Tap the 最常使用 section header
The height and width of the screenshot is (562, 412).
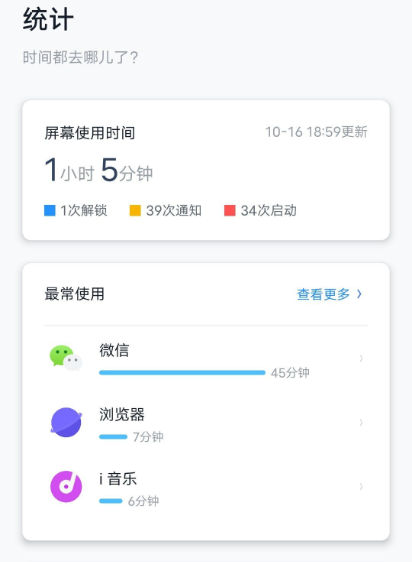pos(74,294)
